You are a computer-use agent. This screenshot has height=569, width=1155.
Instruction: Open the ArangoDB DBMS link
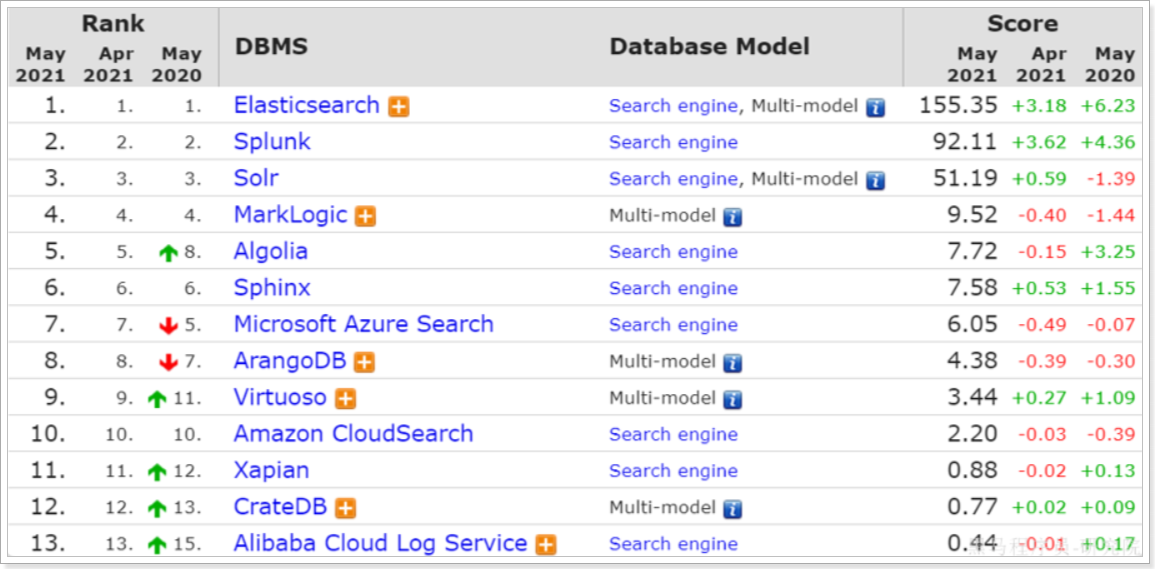point(289,361)
